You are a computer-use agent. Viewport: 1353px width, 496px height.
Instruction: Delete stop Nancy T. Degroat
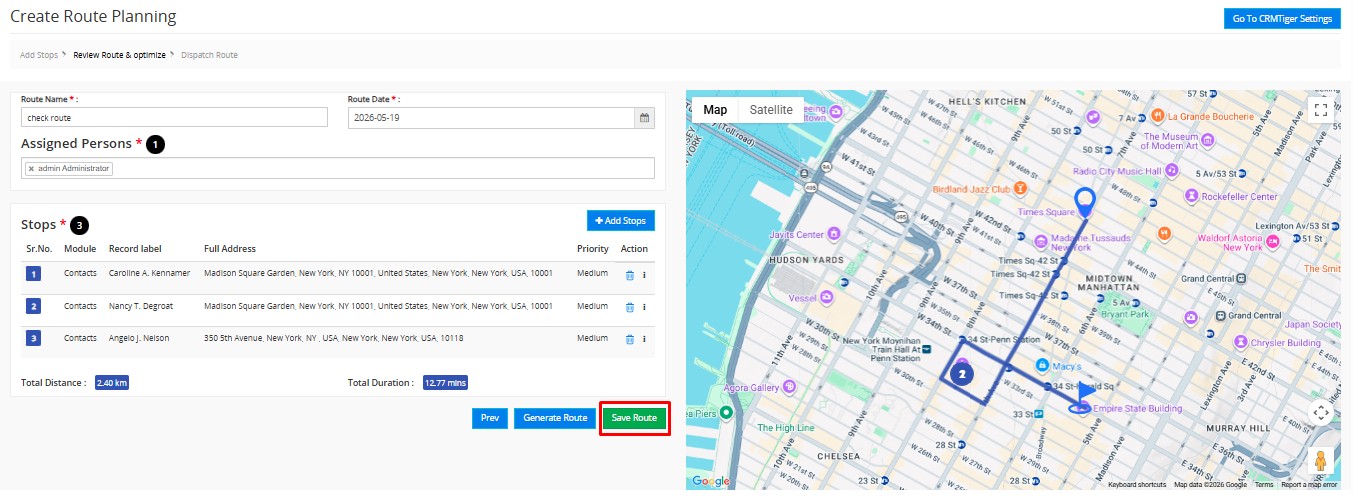[630, 307]
